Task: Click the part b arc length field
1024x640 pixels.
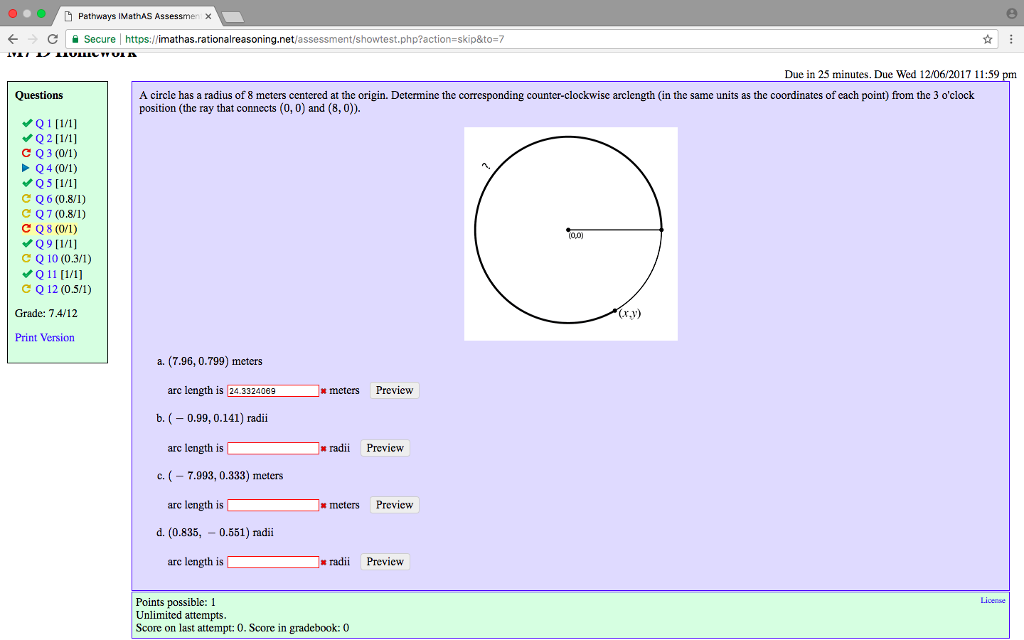Action: coord(273,448)
